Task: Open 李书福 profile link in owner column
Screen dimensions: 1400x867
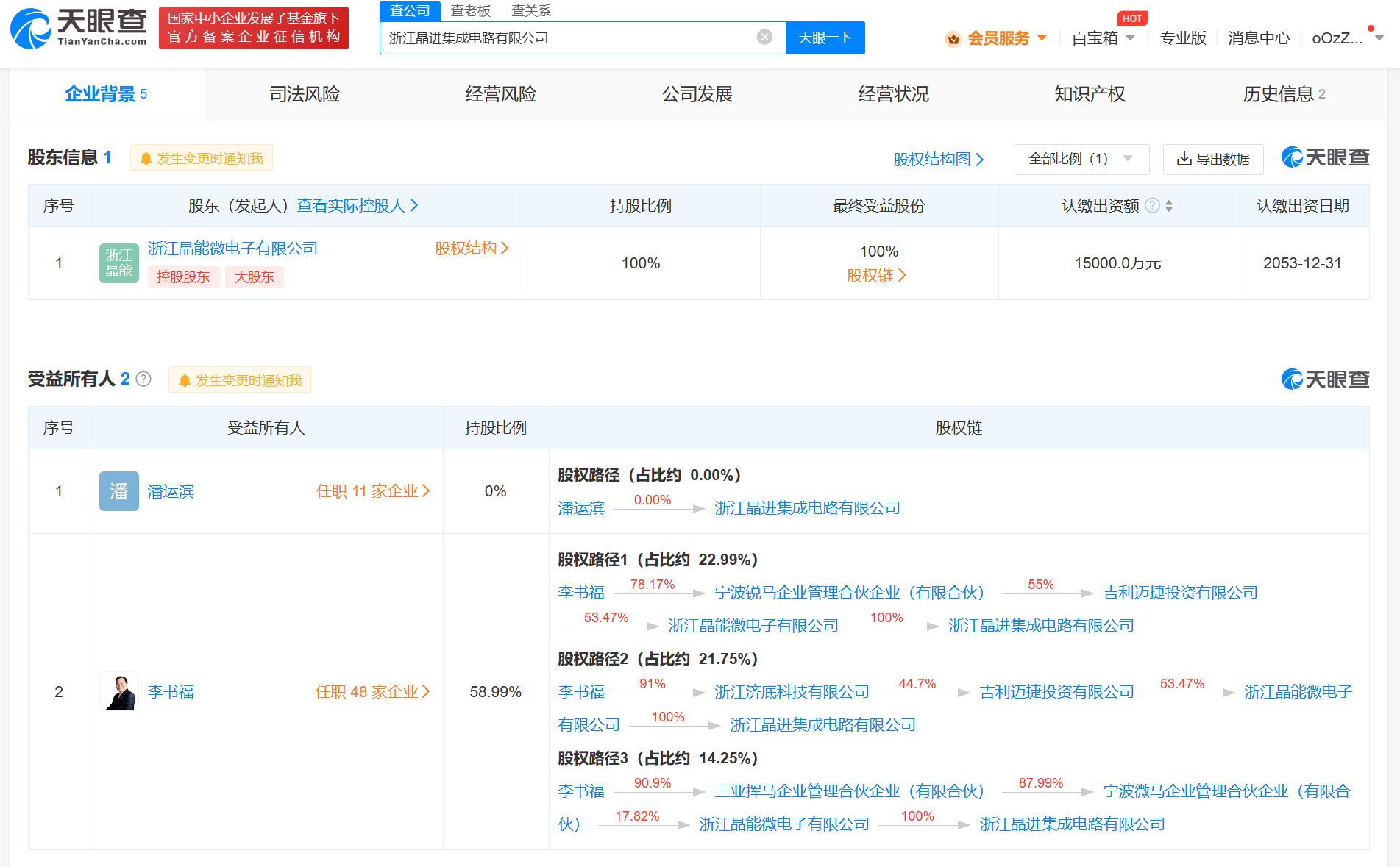Action: coord(171,692)
